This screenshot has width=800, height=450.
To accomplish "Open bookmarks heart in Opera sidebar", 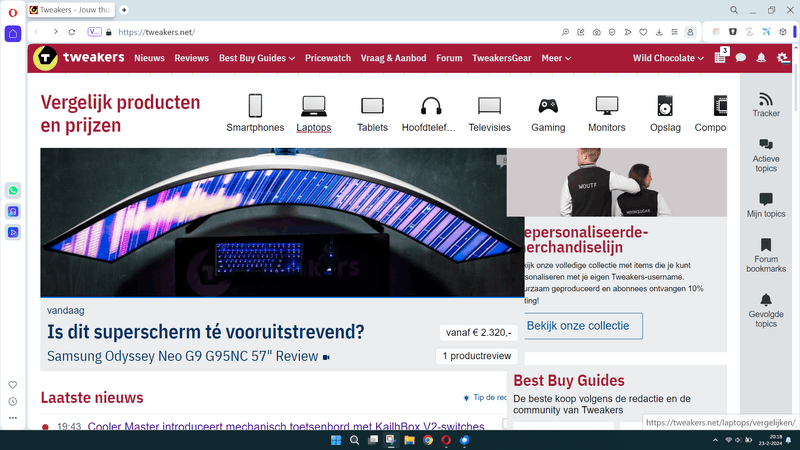I will click(13, 385).
